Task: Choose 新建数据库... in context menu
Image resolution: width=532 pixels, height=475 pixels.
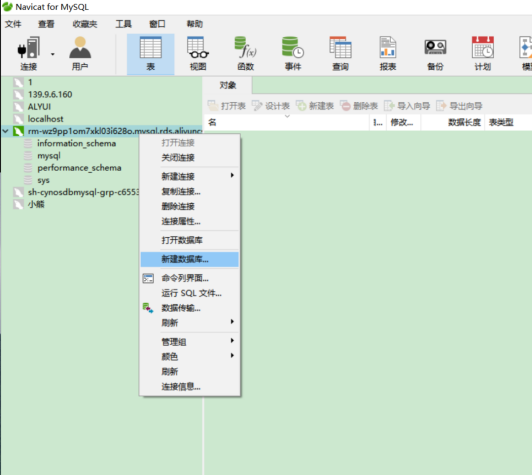Action: click(x=190, y=259)
